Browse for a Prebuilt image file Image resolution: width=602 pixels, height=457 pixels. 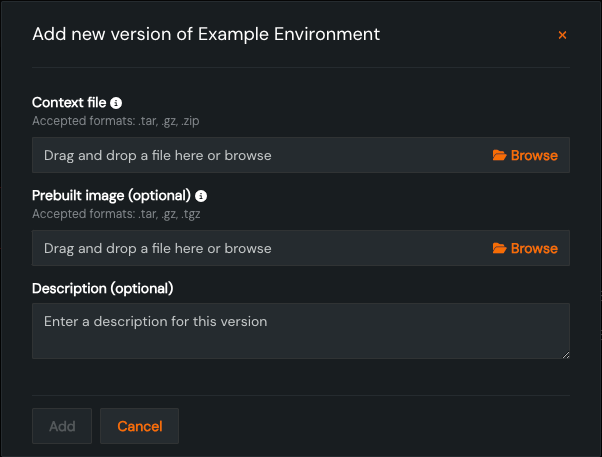[x=525, y=248]
